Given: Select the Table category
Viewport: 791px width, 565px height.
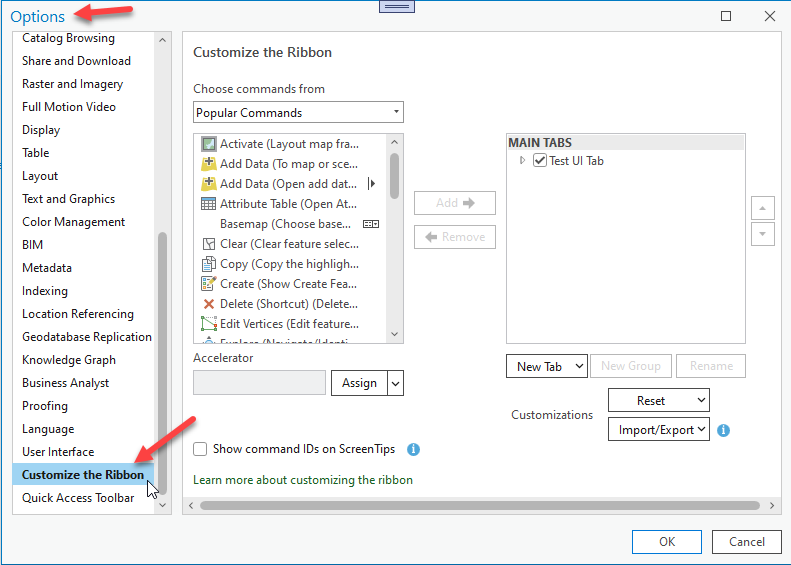Looking at the screenshot, I should tap(35, 153).
